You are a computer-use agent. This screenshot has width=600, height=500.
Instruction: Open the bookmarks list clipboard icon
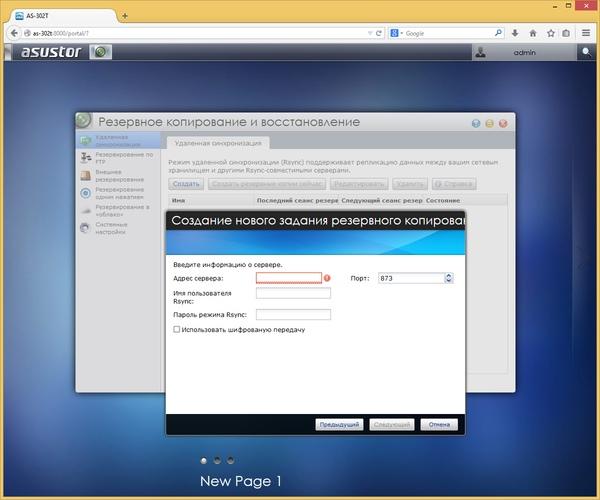coord(566,33)
